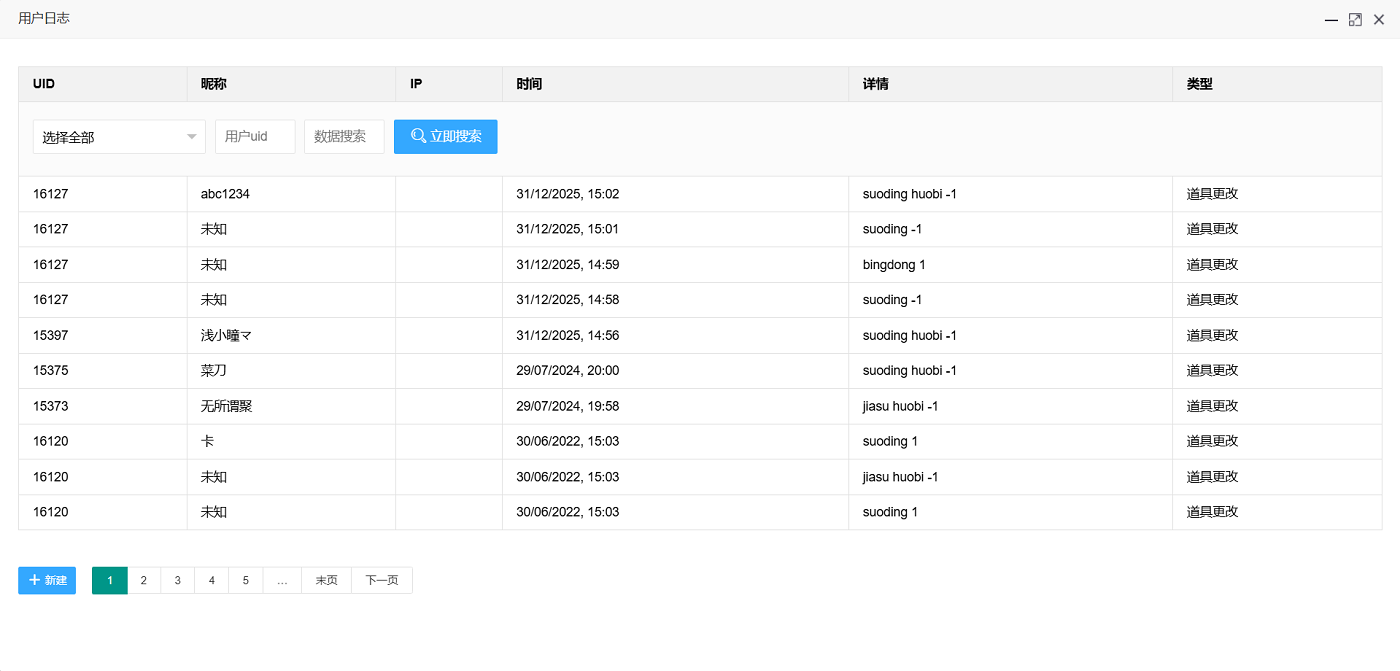Close the 用户日志 window
This screenshot has width=1400, height=671.
click(1379, 20)
